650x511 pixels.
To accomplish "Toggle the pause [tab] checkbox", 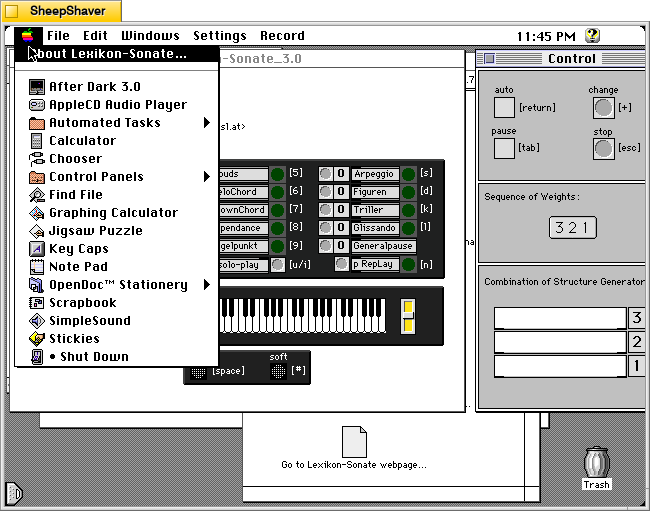I will pyautogui.click(x=504, y=148).
